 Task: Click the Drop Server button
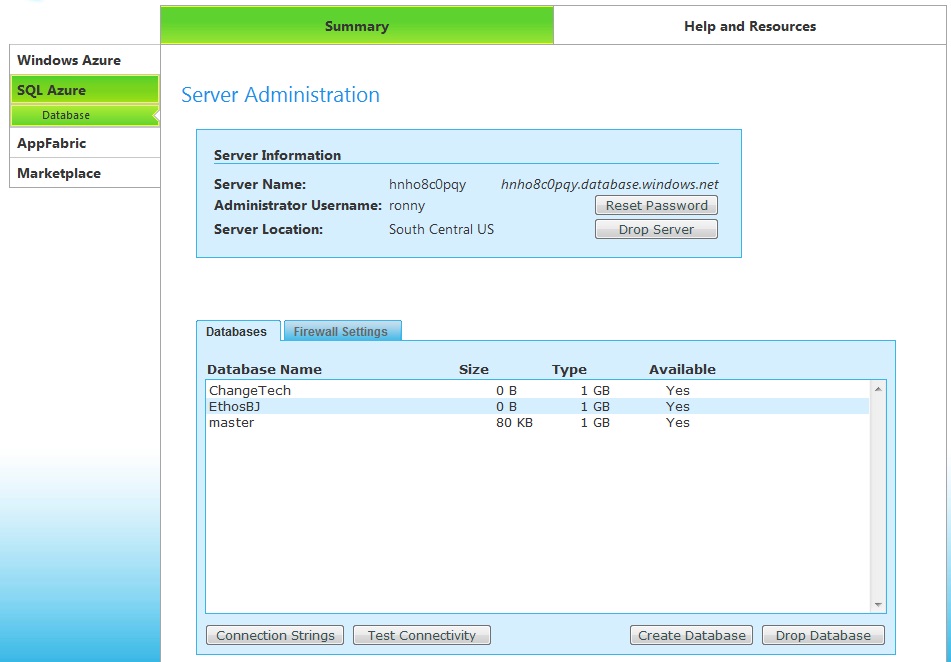coord(656,229)
